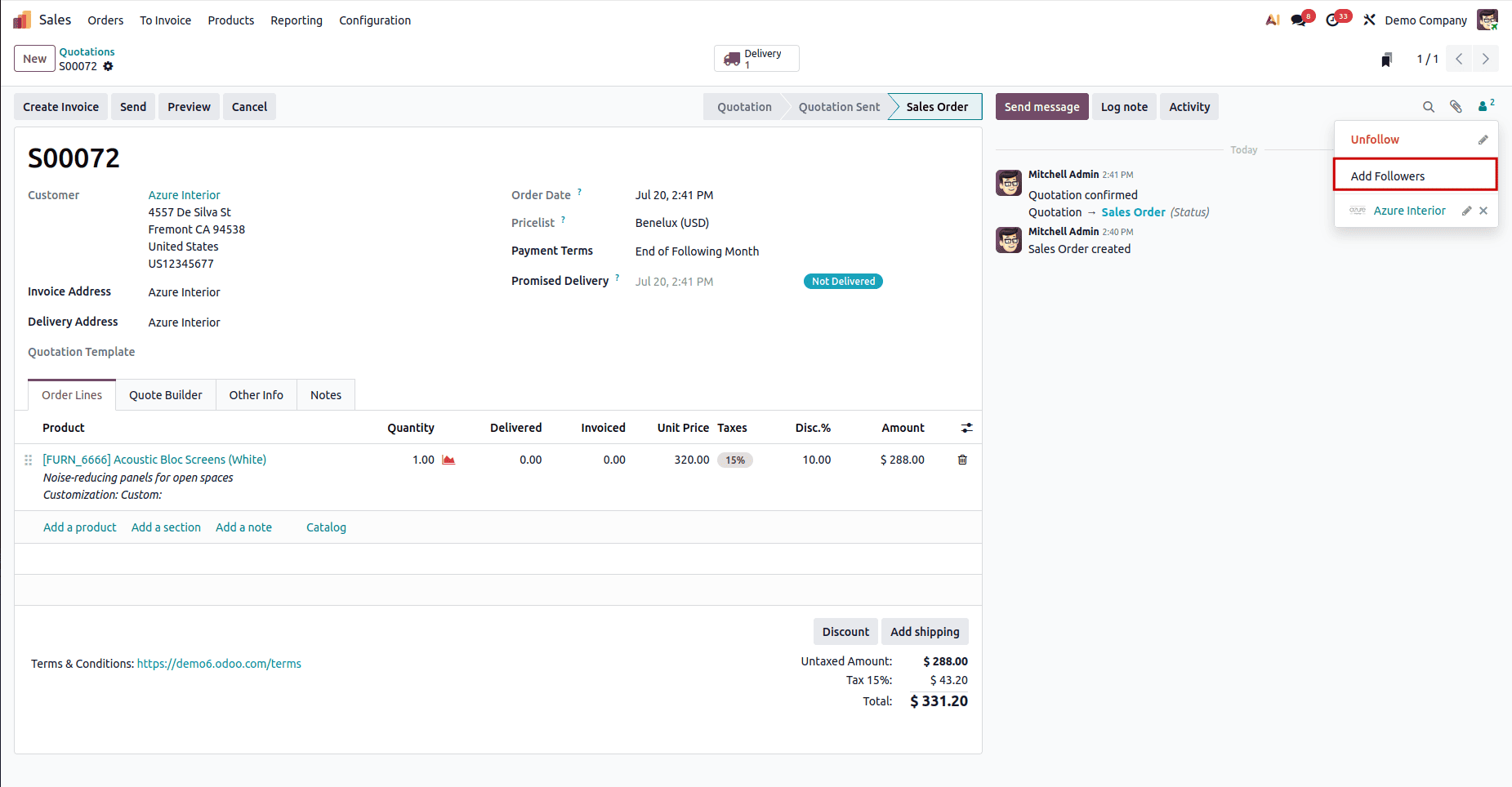Viewport: 1512px width, 787px height.
Task: Switch to the Notes tab
Action: (x=326, y=395)
